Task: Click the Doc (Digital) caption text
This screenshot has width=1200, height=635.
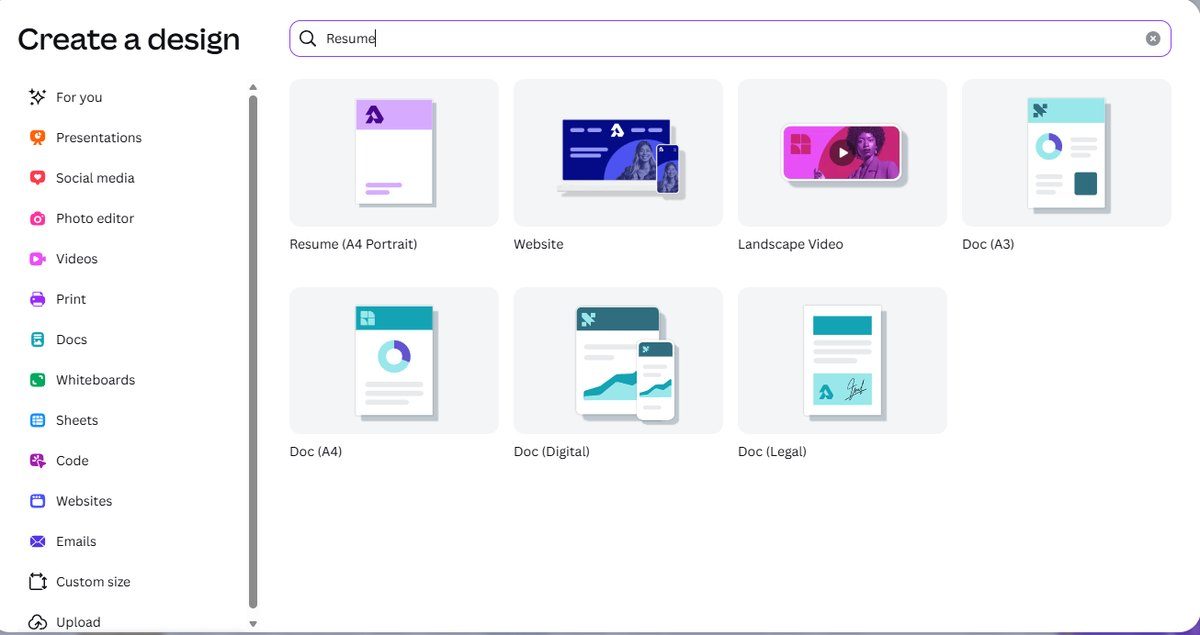Action: (552, 452)
